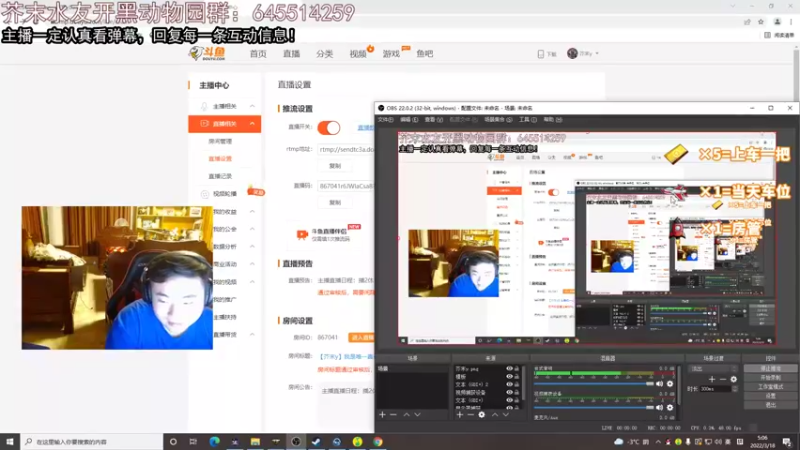Expand the 数据分析 sidebar section
The image size is (800, 450).
pyautogui.click(x=253, y=246)
